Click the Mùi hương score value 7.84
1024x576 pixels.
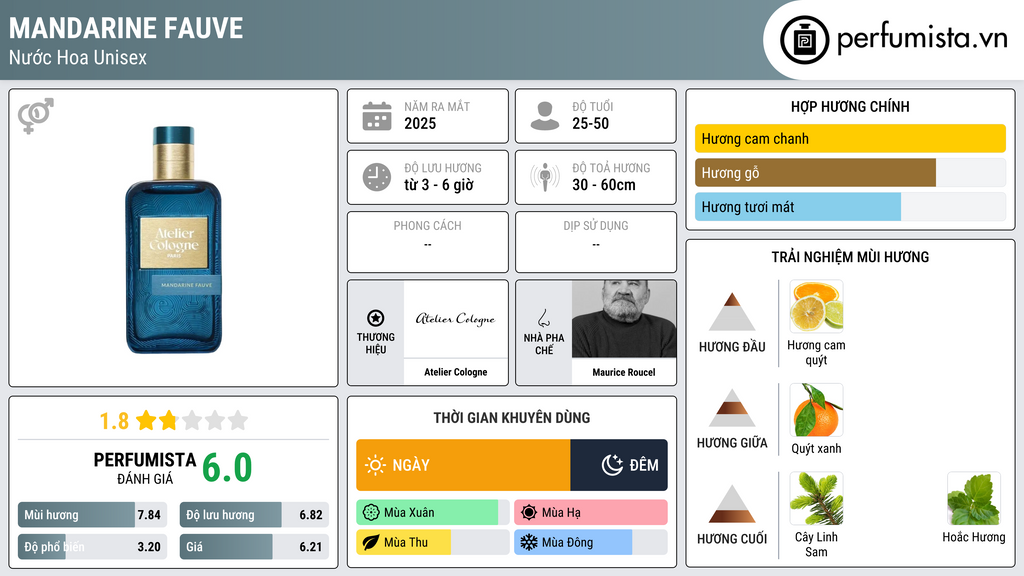point(149,515)
